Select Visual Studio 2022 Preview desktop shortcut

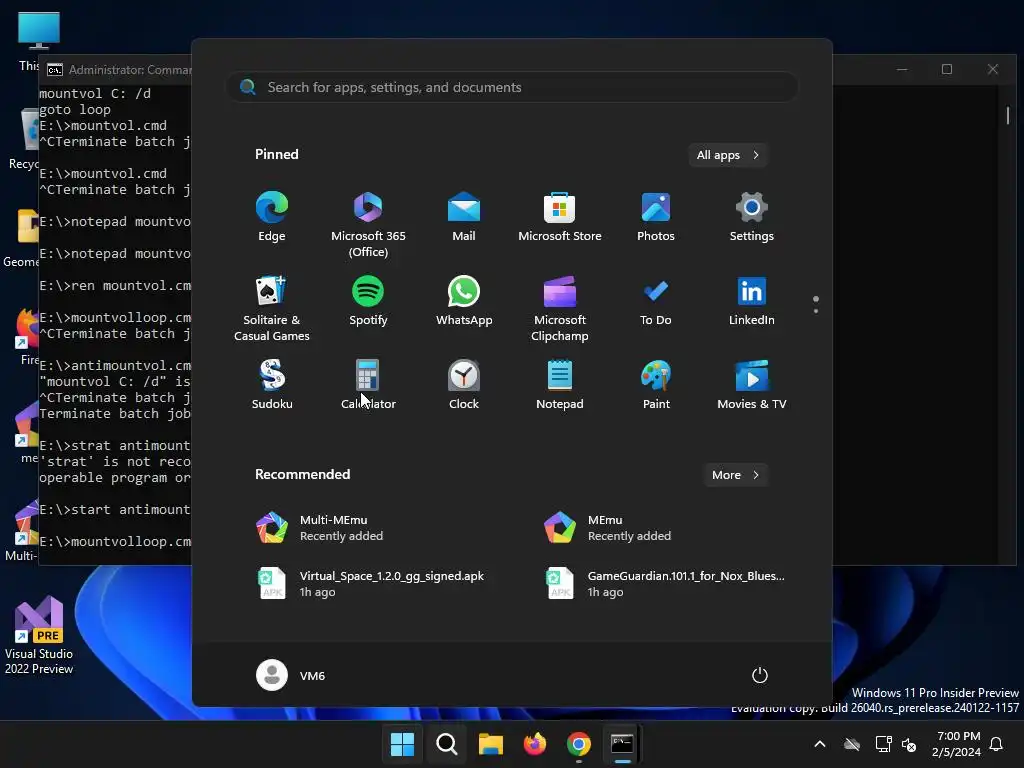(x=39, y=635)
